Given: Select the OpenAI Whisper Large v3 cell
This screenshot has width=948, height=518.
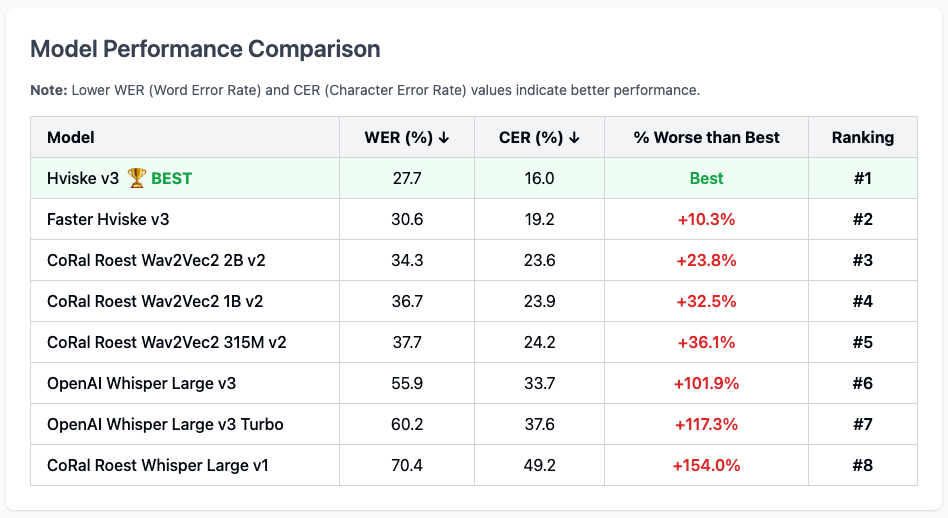Looking at the screenshot, I should (x=141, y=383).
